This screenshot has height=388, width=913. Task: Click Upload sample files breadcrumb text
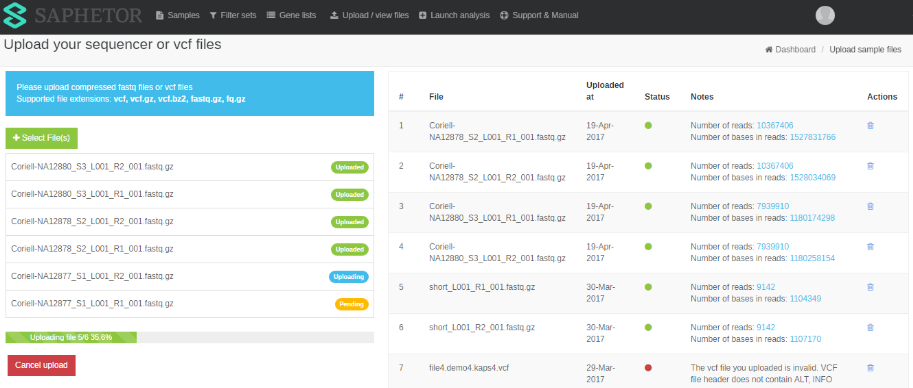(x=865, y=50)
